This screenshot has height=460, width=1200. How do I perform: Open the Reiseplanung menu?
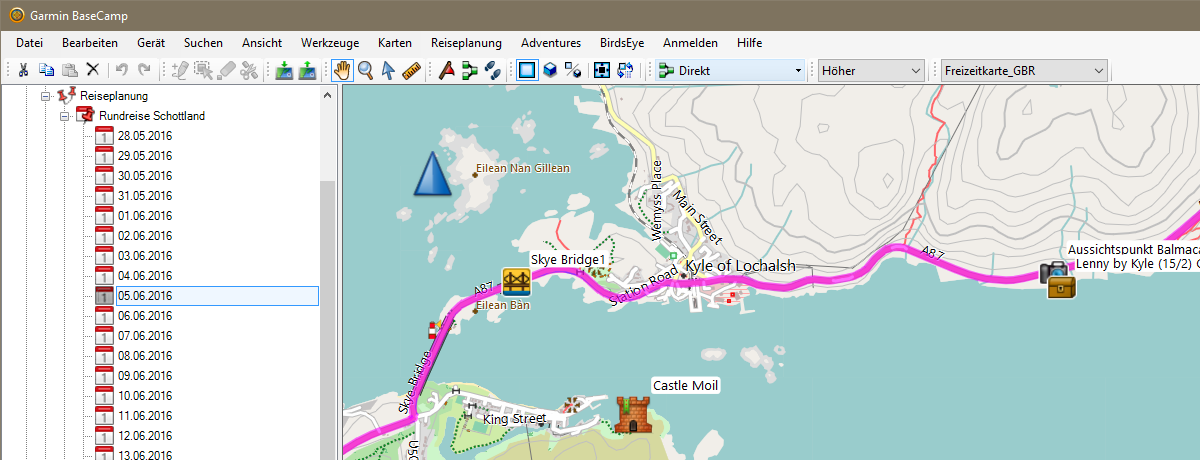point(466,43)
